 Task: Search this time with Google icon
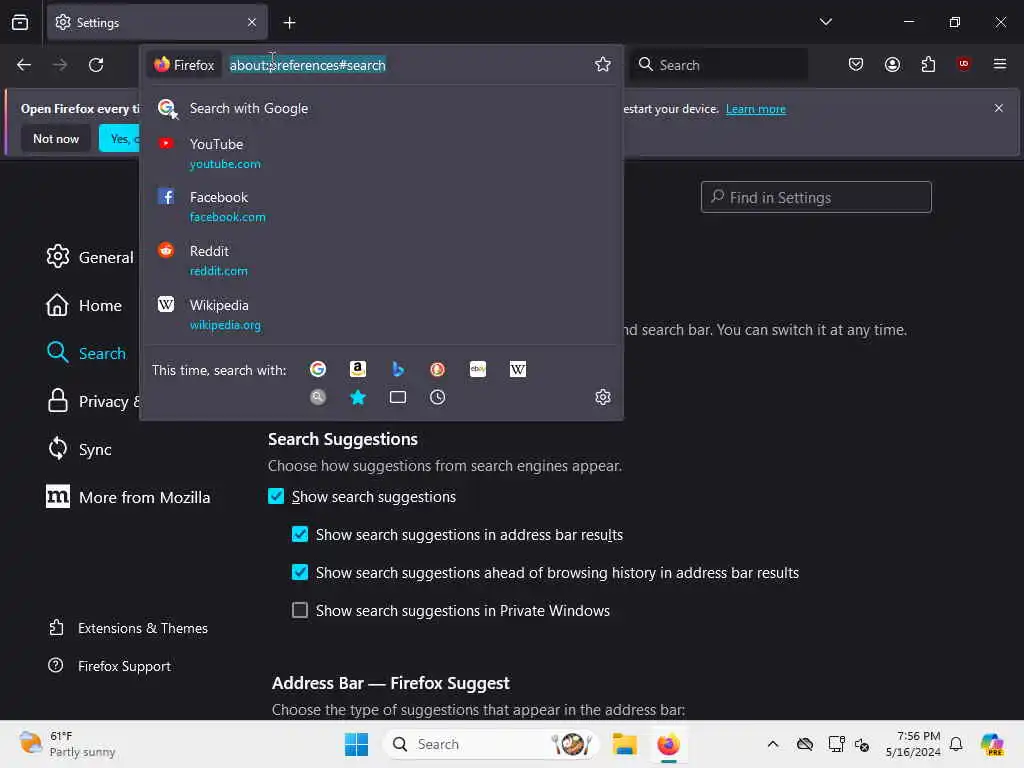tap(318, 370)
